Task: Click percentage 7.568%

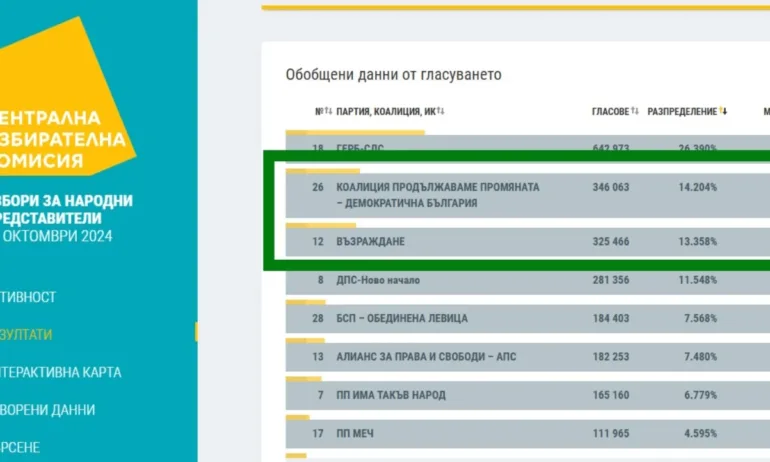Action: coord(700,318)
